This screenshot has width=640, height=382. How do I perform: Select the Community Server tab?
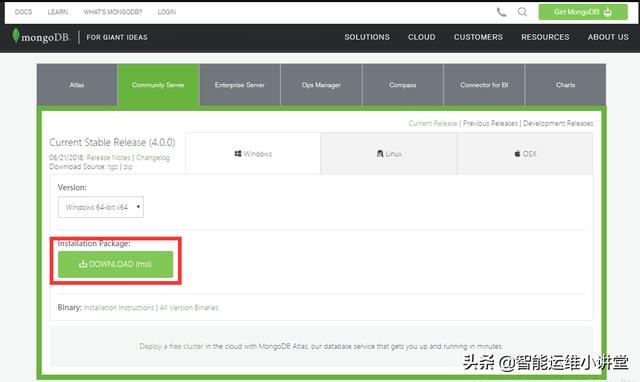158,85
